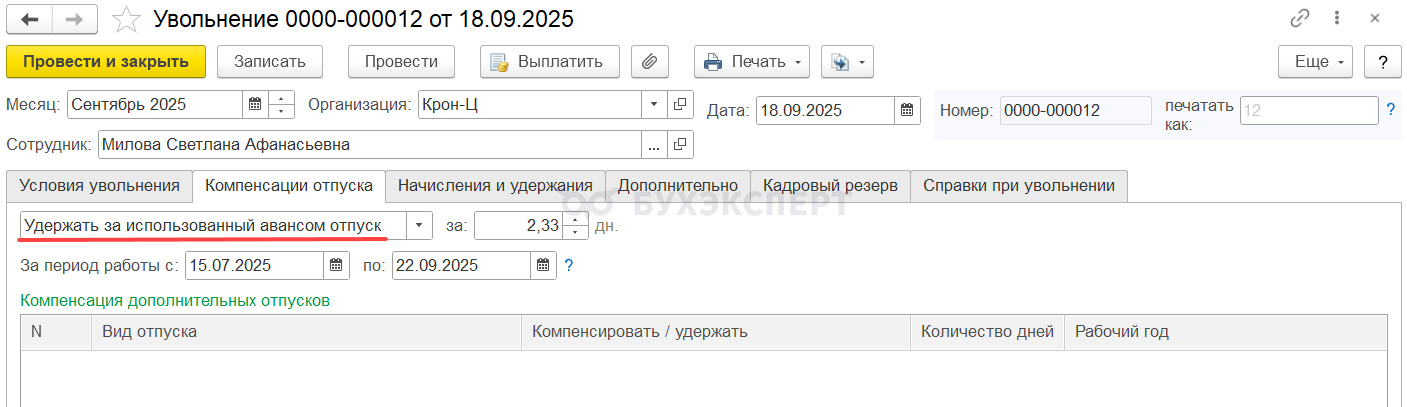
Task: Click the days count stepper arrows
Action: click(575, 226)
